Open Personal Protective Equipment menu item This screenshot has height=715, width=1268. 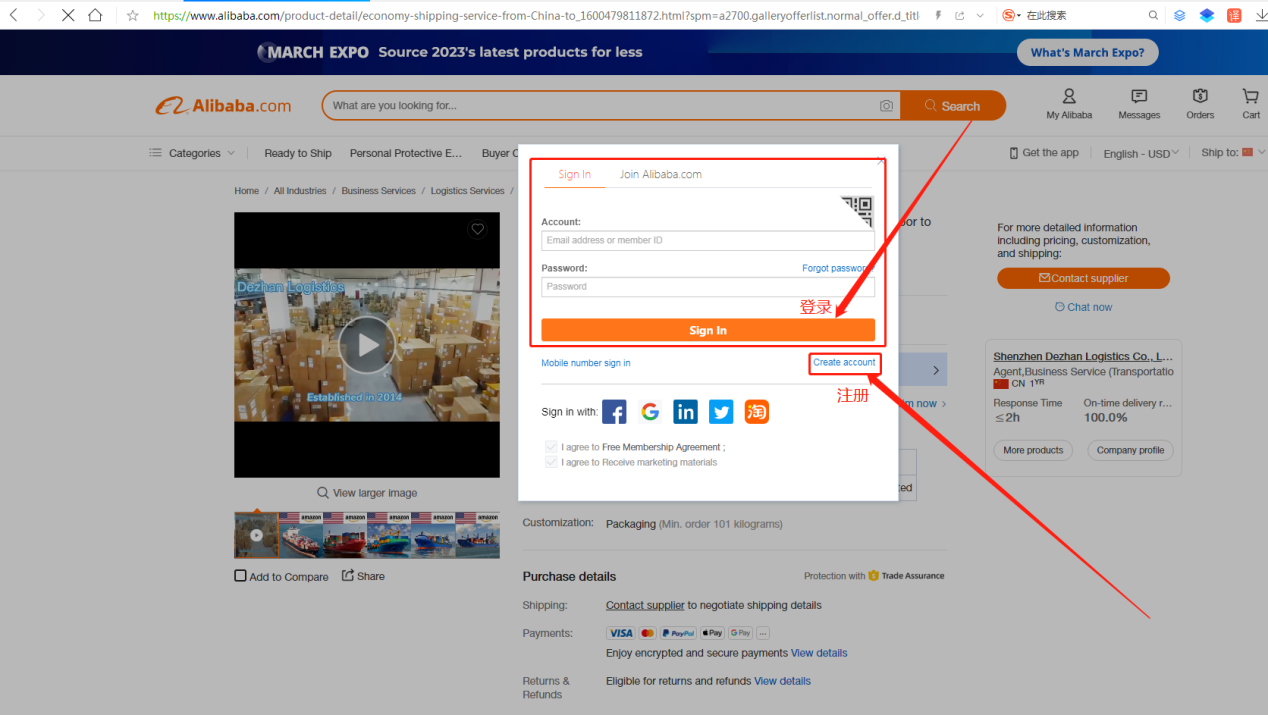(406, 153)
